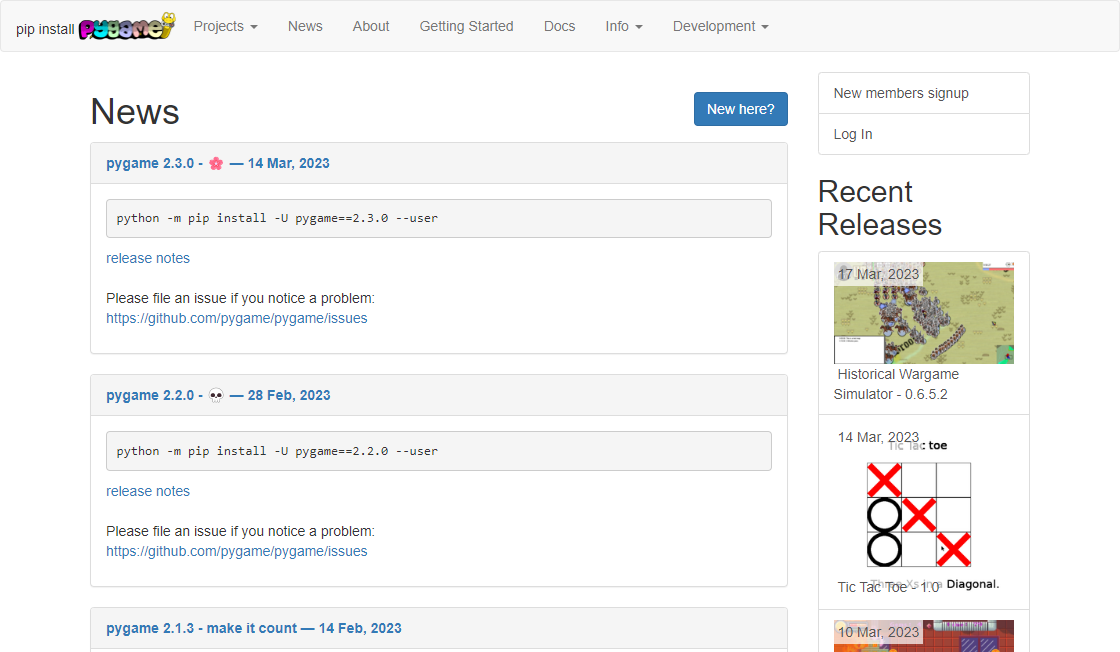Open GitHub issues link under pygame 2.2.0
This screenshot has width=1120, height=652.
[x=237, y=551]
